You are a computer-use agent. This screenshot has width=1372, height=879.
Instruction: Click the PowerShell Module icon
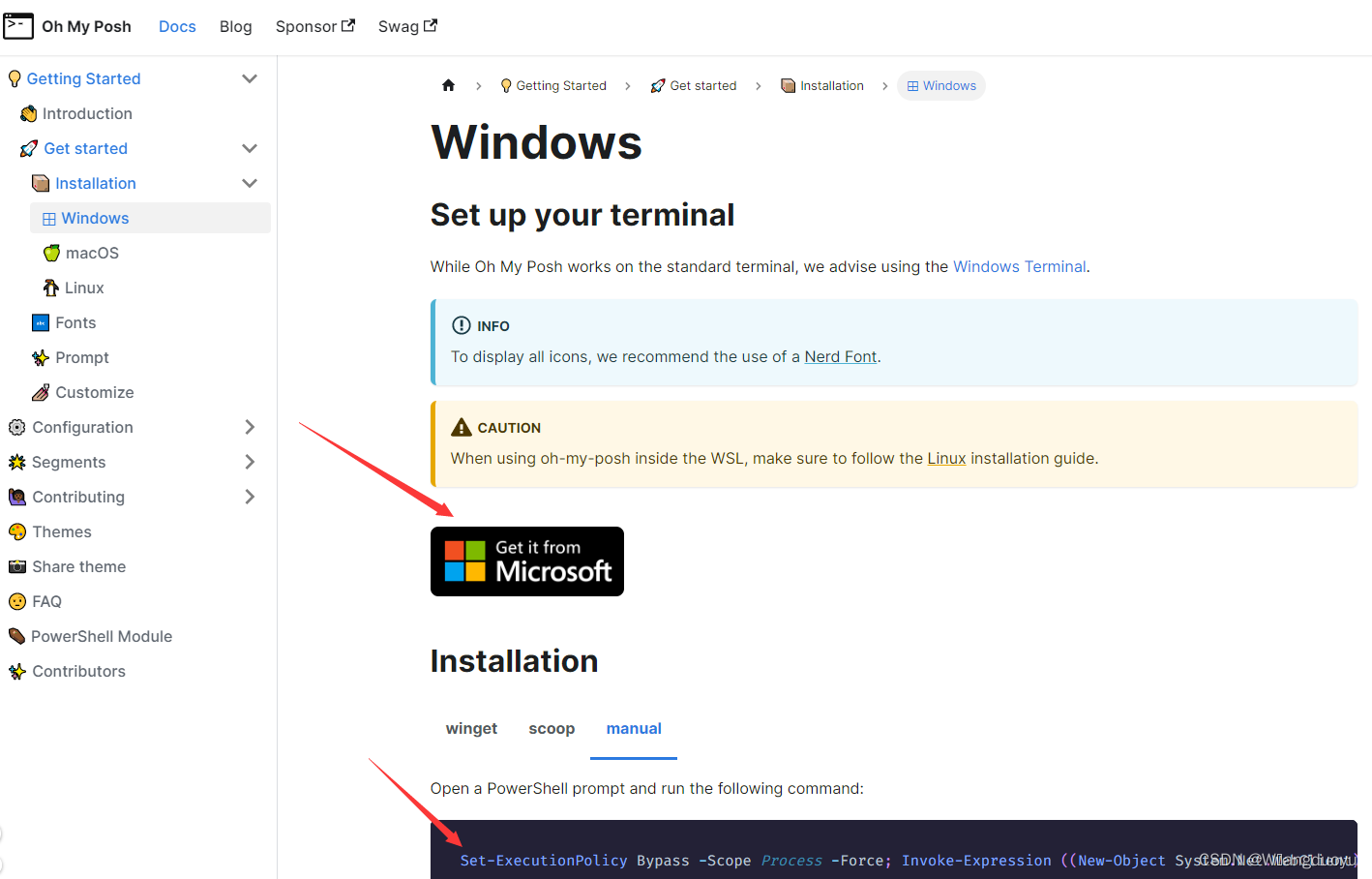16,636
